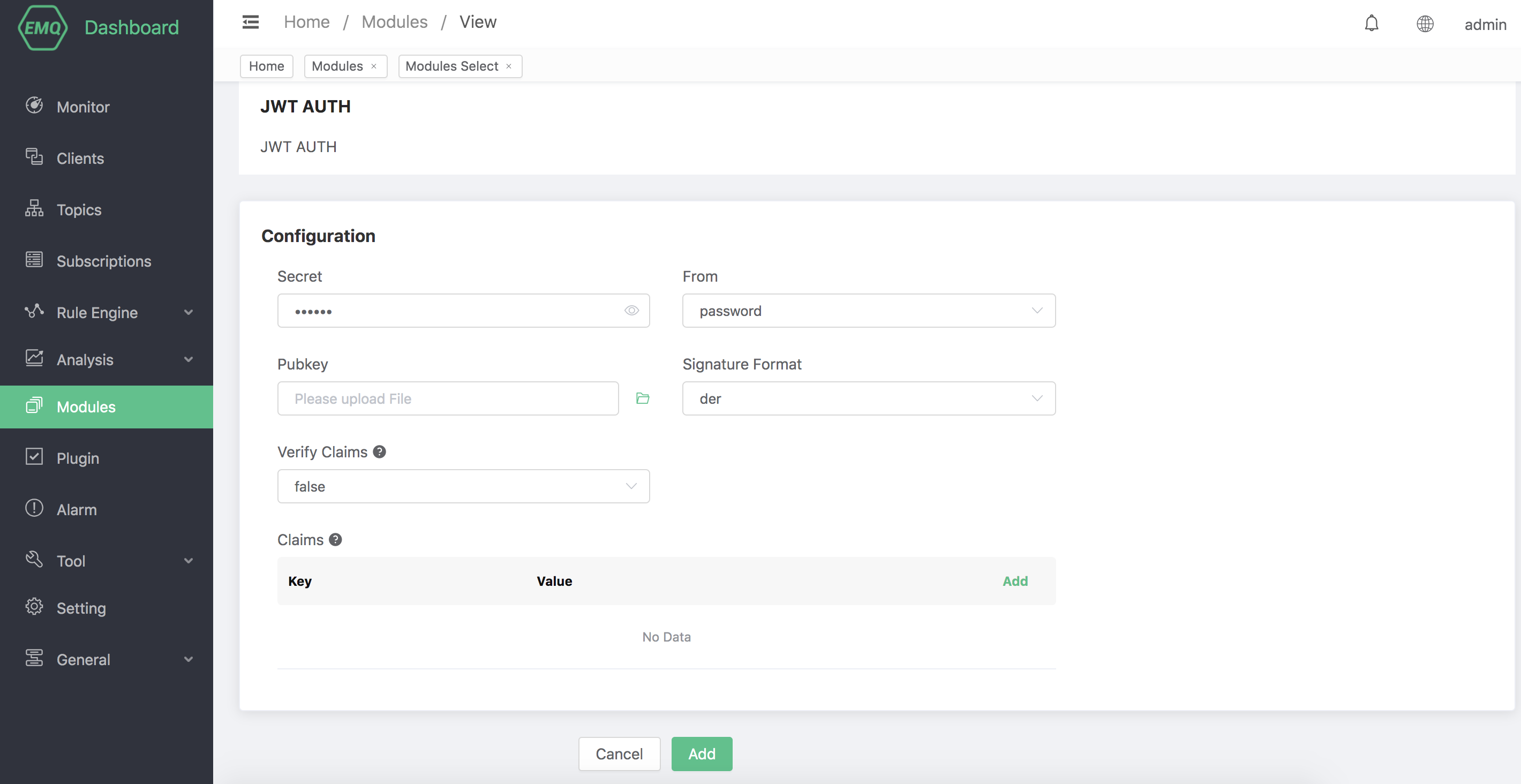Click the green Add button
The image size is (1521, 784).
702,754
